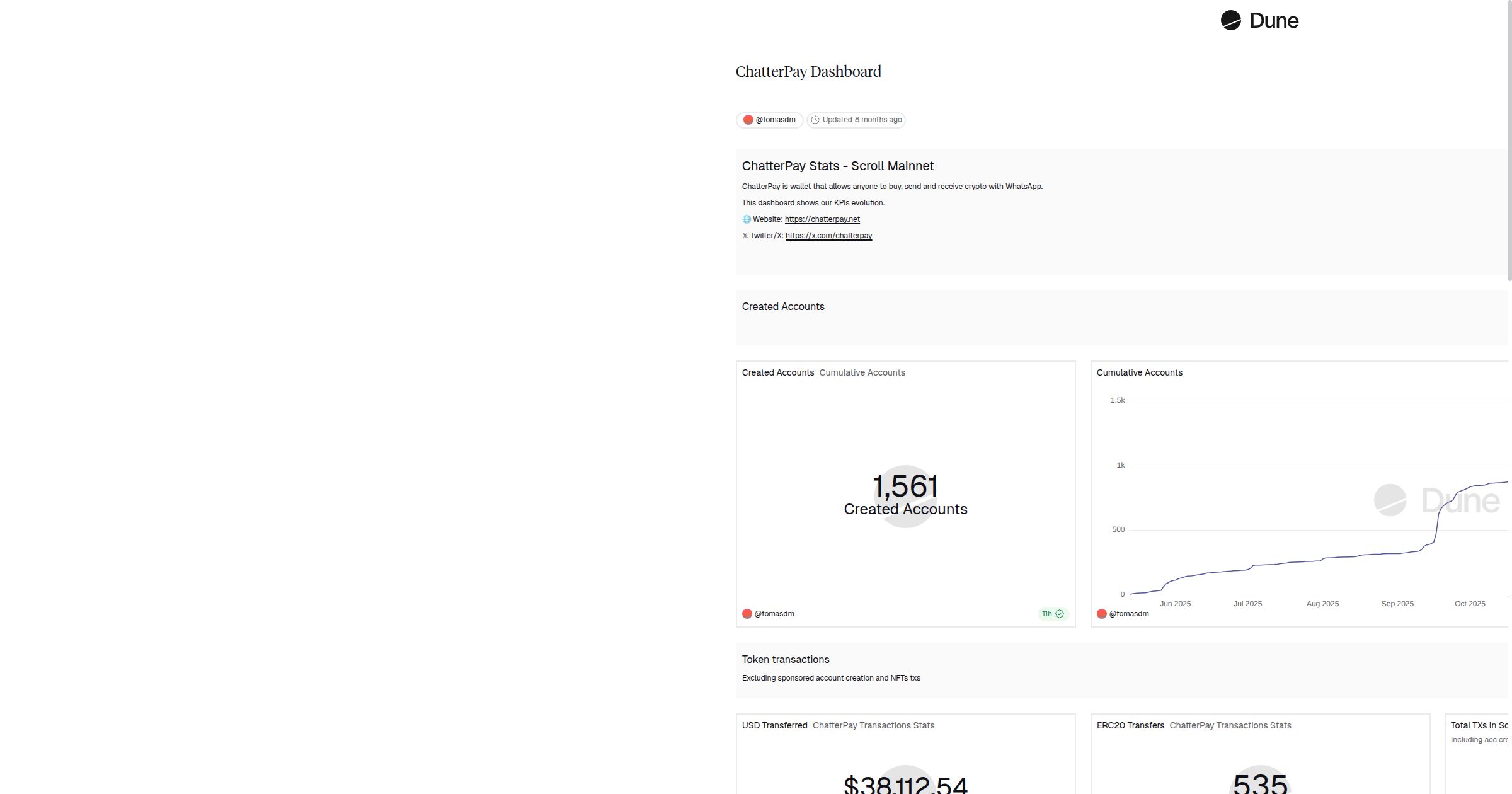Switch to the Cumulative Accounts view in the widget
Image resolution: width=1512 pixels, height=794 pixels.
coord(862,372)
